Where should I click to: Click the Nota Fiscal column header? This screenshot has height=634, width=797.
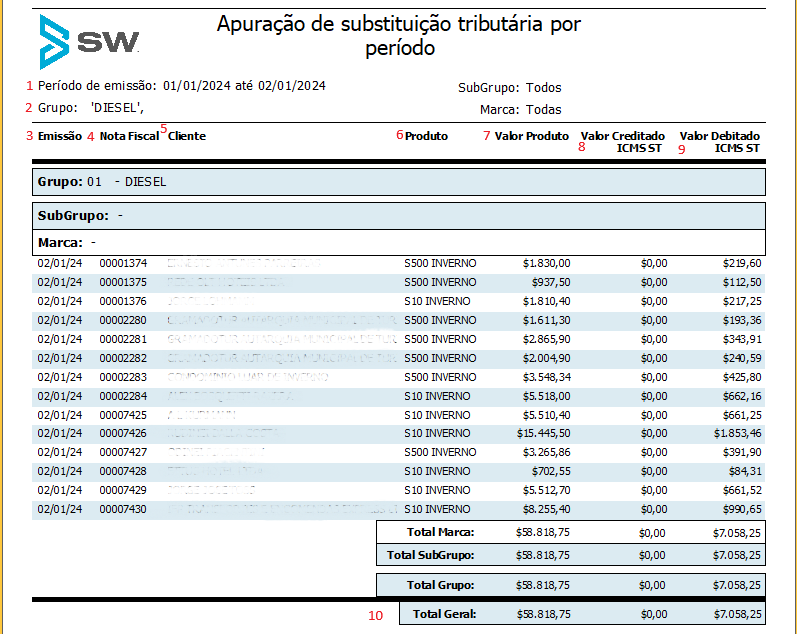130,136
